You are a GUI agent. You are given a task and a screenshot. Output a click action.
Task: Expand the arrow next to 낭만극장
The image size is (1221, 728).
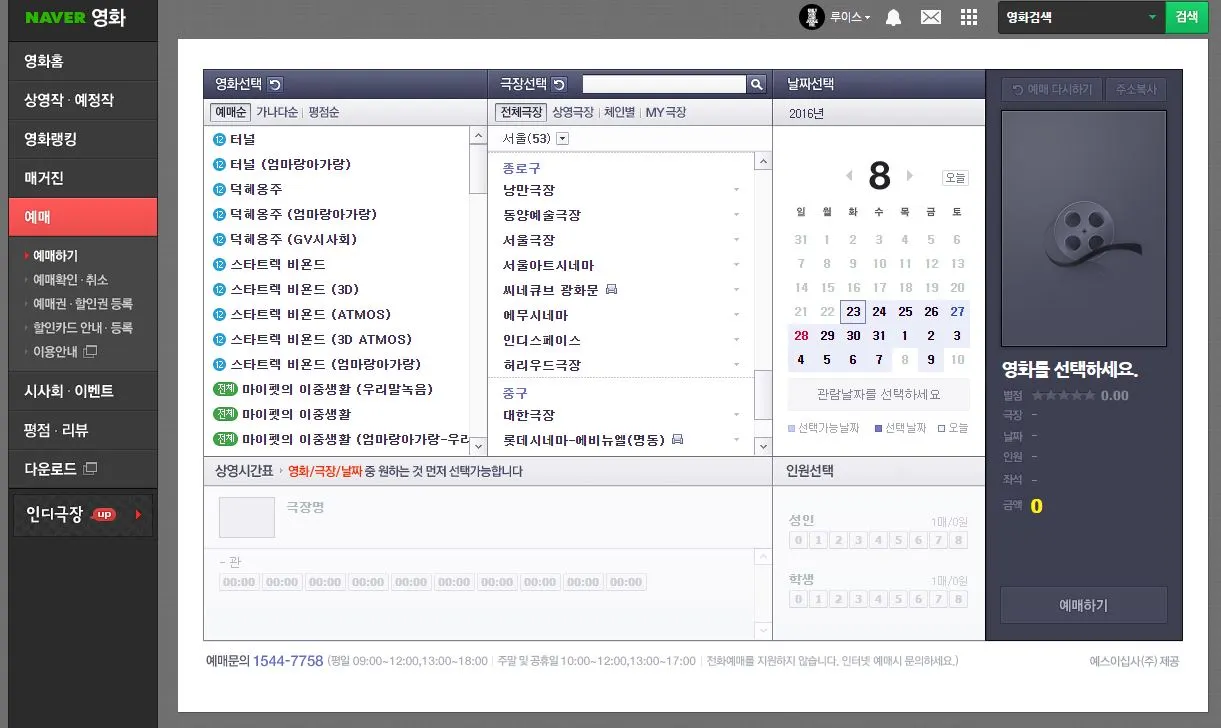pyautogui.click(x=737, y=190)
